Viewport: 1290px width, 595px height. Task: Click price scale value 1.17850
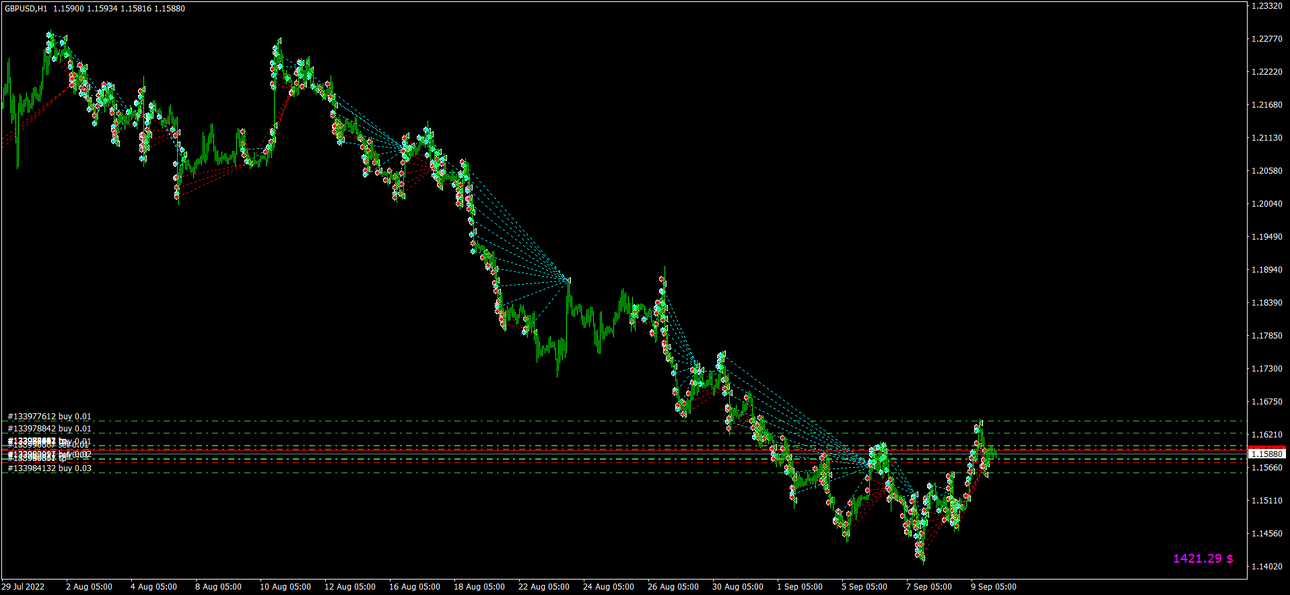(1267, 336)
